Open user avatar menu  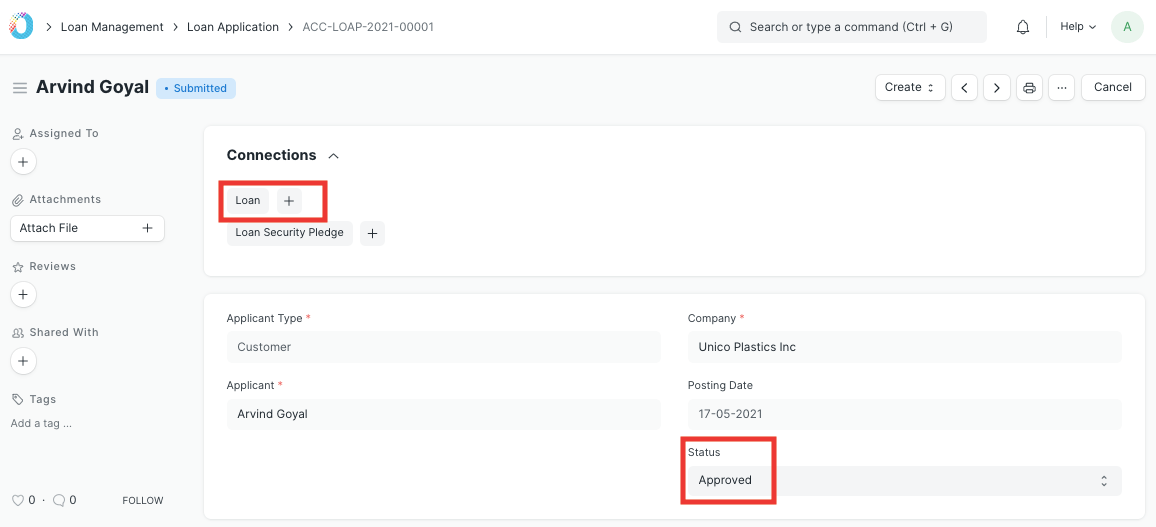tap(1127, 27)
